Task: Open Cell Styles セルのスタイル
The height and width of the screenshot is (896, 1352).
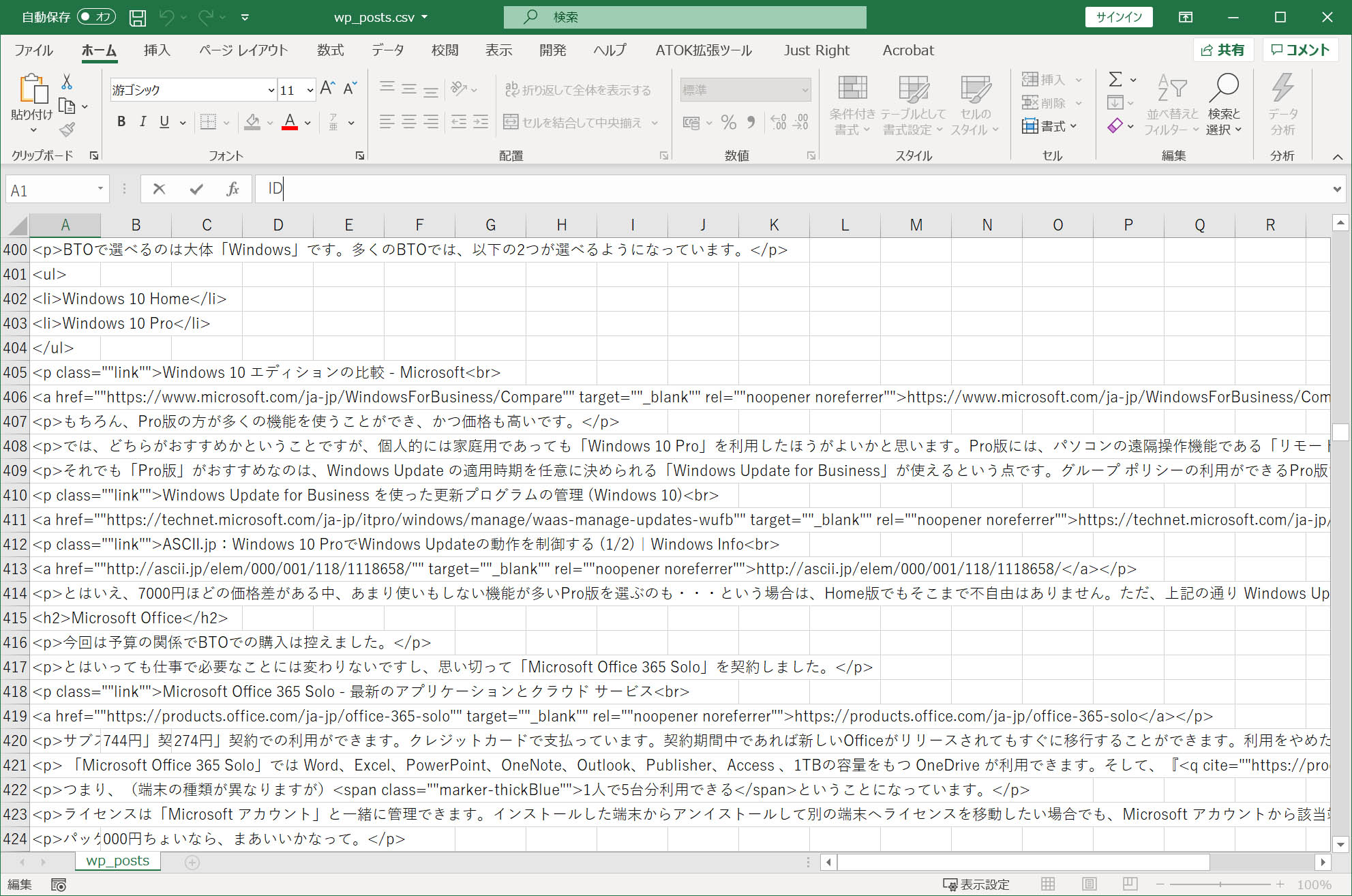Action: click(x=975, y=105)
